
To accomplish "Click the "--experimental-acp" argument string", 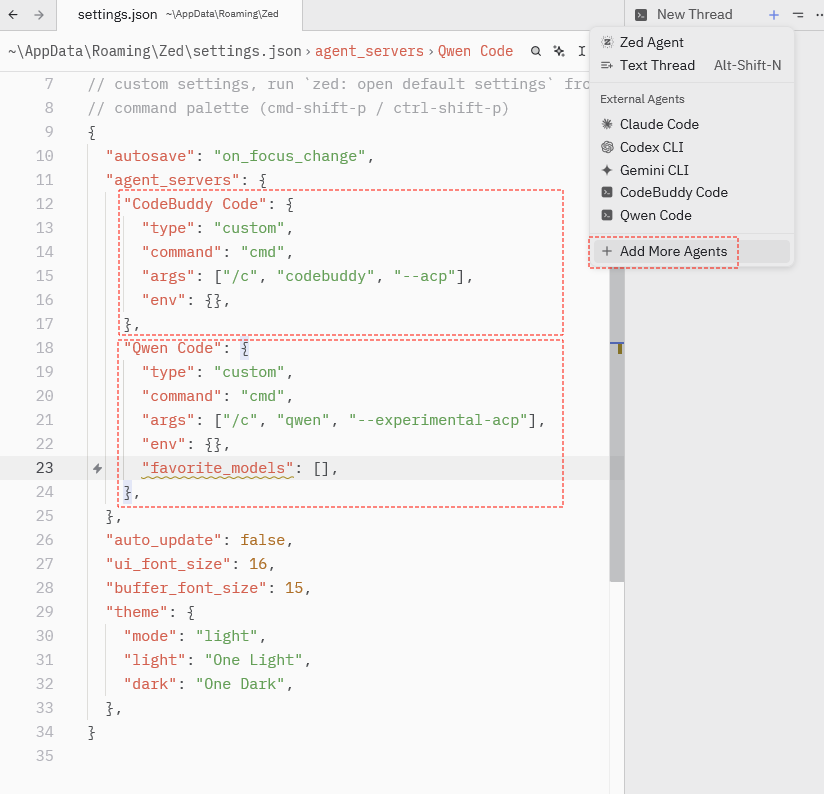I will [438, 420].
